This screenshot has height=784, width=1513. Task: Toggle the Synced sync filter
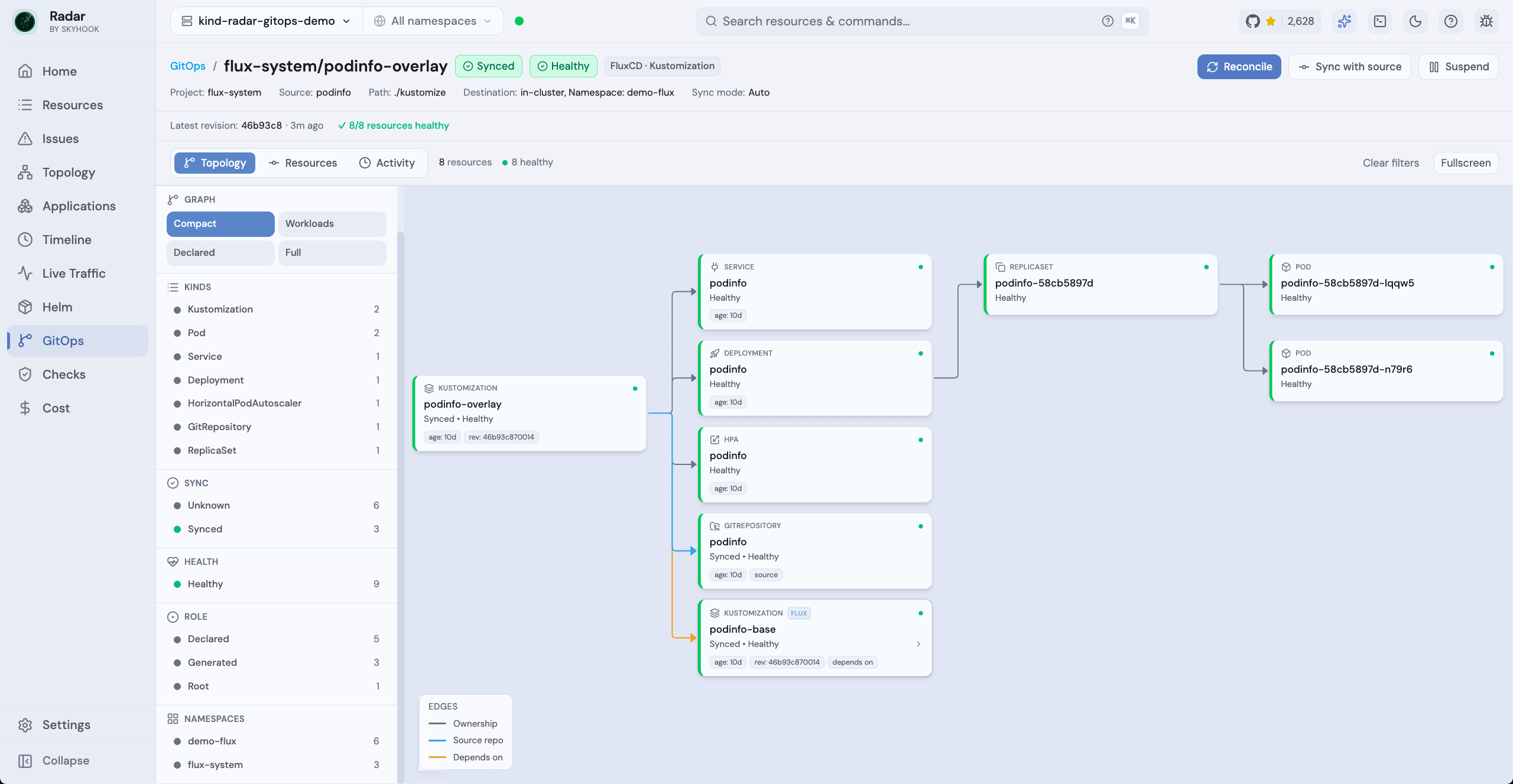(276, 529)
